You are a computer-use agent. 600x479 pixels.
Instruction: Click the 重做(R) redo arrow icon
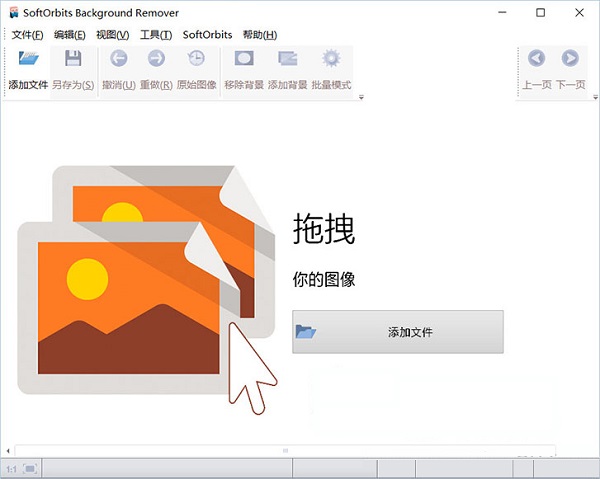point(156,58)
